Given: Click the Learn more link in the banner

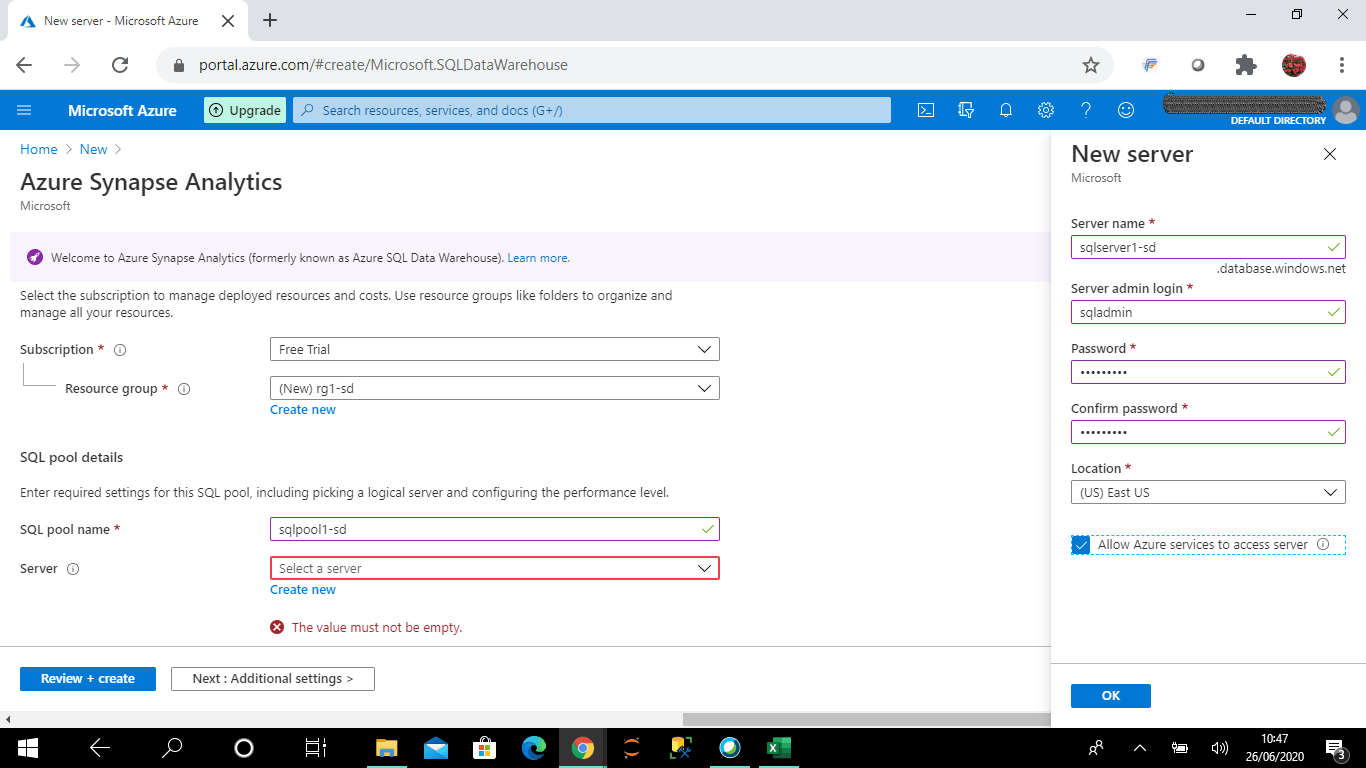Looking at the screenshot, I should click(538, 258).
